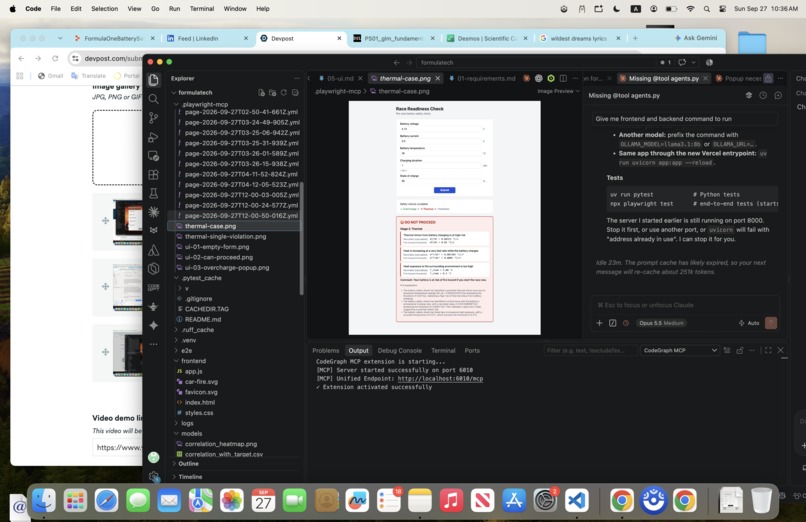Open the localhost:6010/mcp endpoint link
The image size is (806, 522).
[440, 379]
